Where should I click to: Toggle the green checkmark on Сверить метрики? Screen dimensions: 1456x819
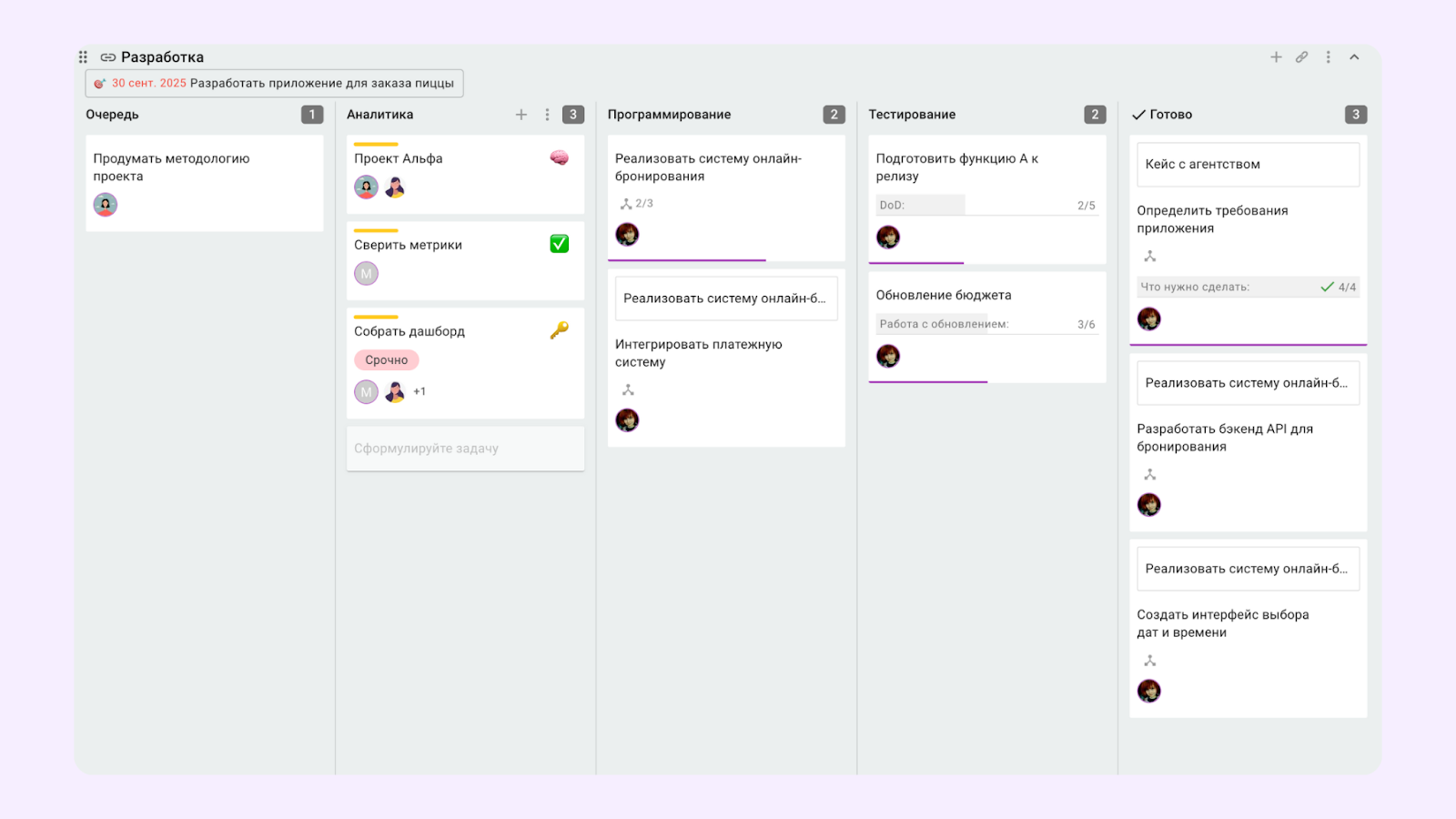click(559, 244)
